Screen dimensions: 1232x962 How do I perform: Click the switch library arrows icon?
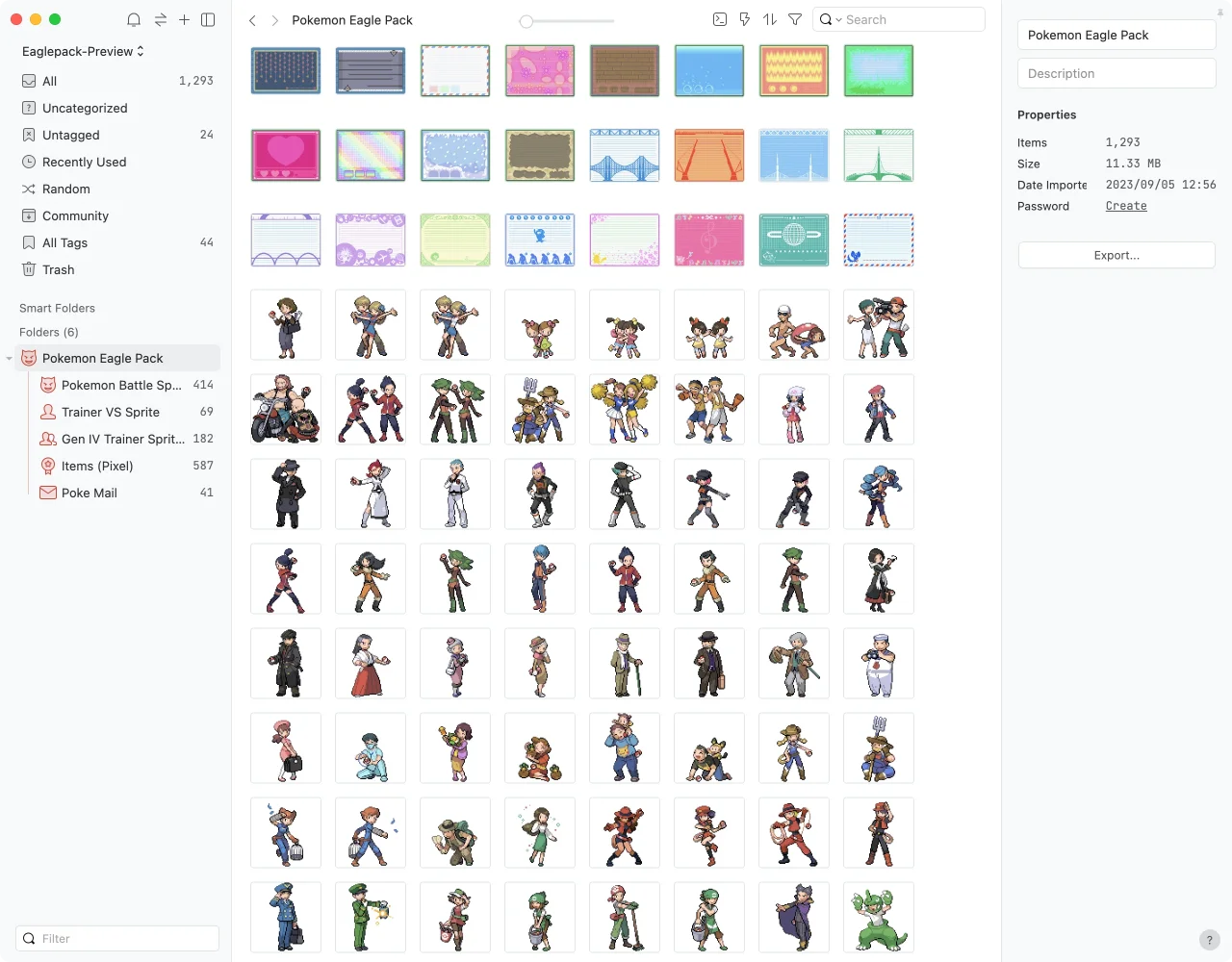pyautogui.click(x=160, y=20)
